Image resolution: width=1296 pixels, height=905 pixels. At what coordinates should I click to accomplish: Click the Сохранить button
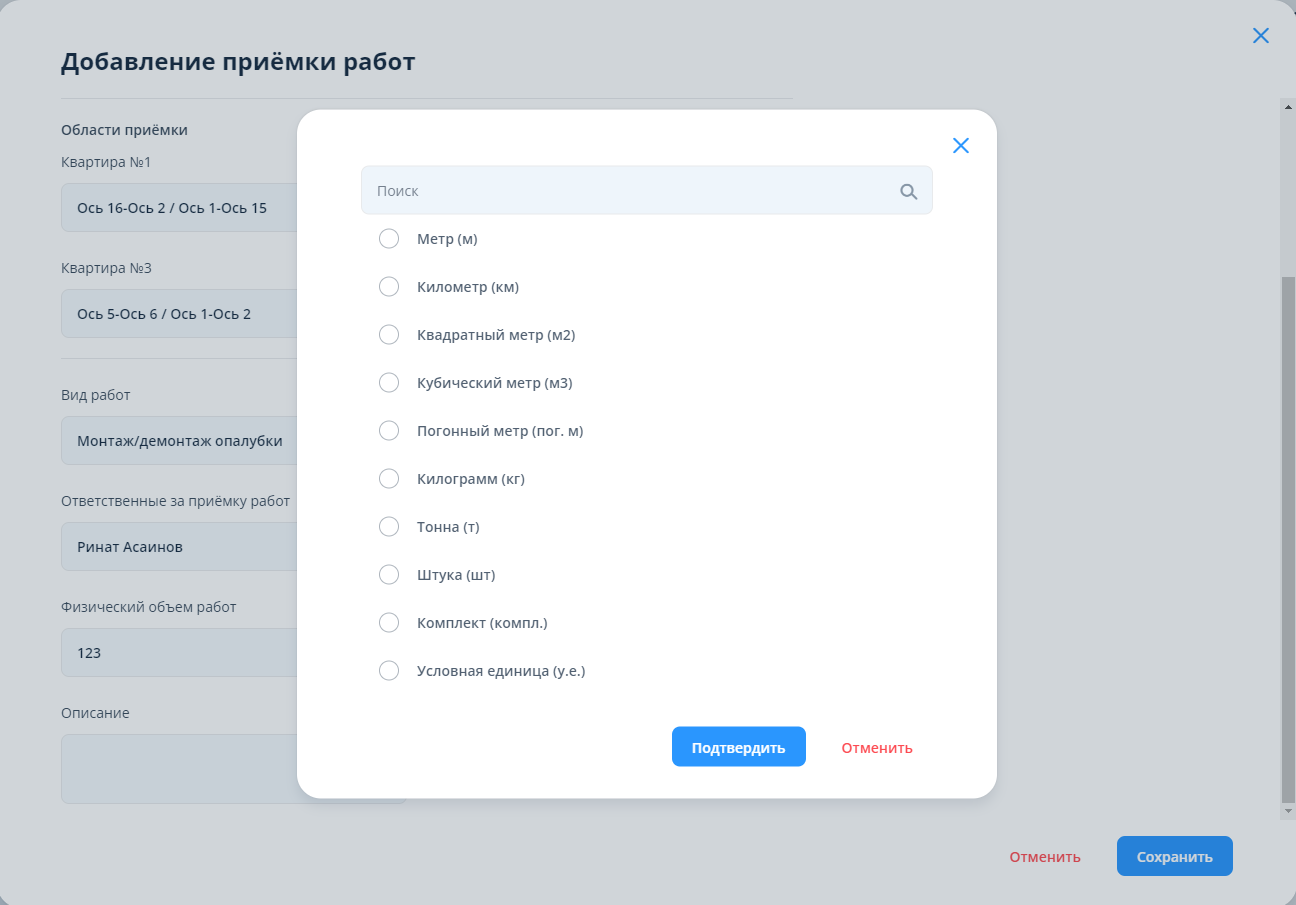(1174, 856)
